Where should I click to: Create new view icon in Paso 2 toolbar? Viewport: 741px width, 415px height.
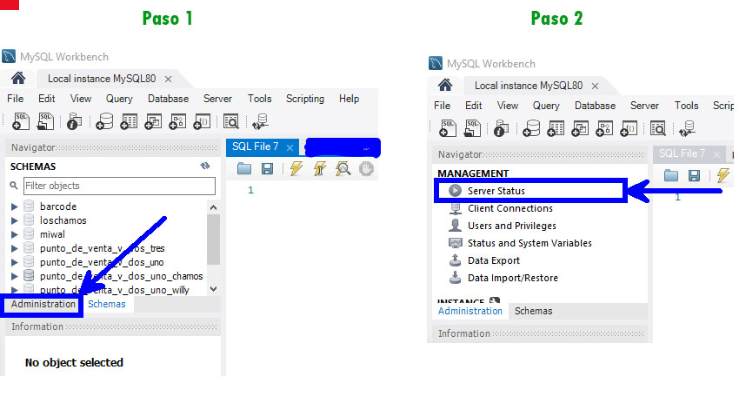(580, 128)
